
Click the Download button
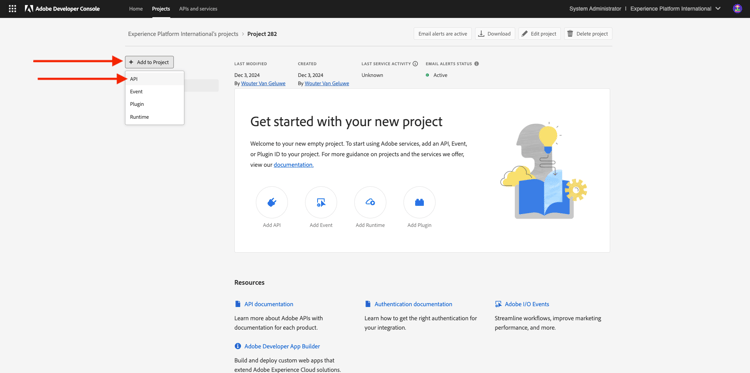(x=495, y=34)
